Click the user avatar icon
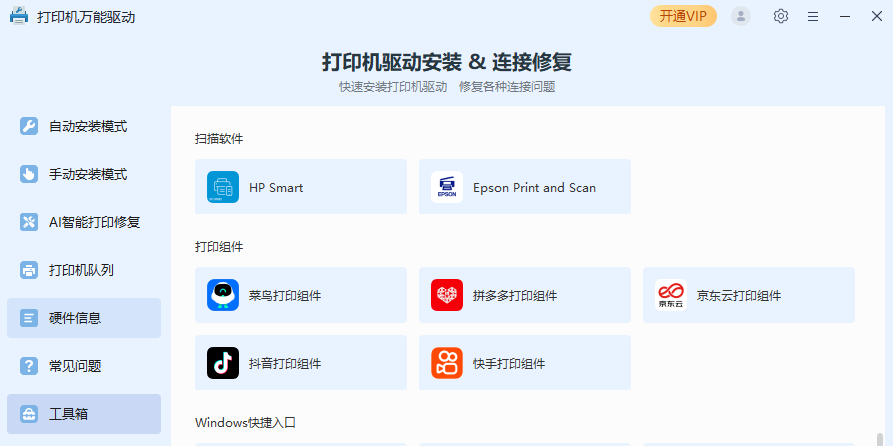Viewport: 893px width, 446px height. coord(741,16)
